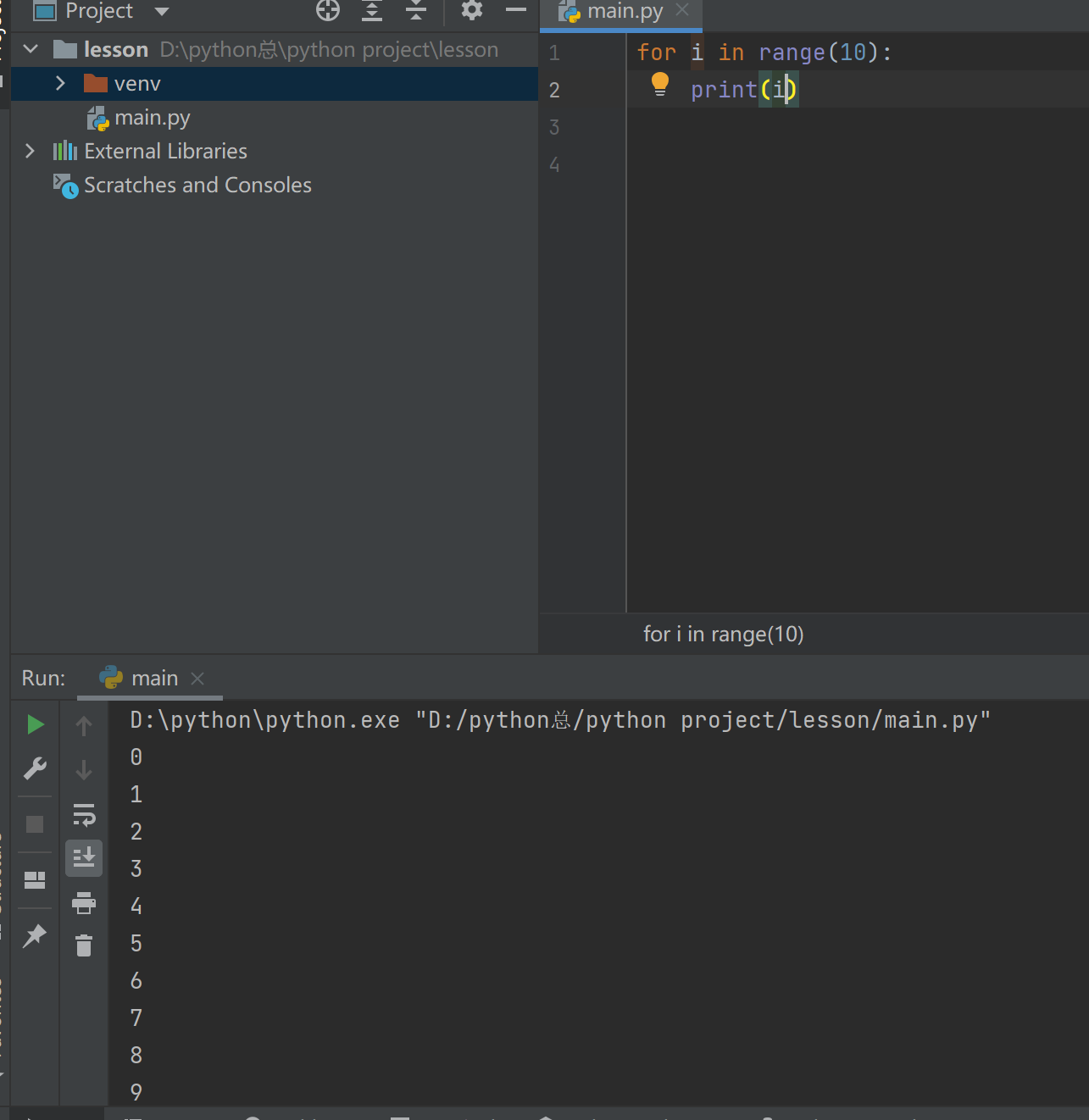Click line number 1 in gutter
The width and height of the screenshot is (1089, 1120).
pyautogui.click(x=554, y=53)
